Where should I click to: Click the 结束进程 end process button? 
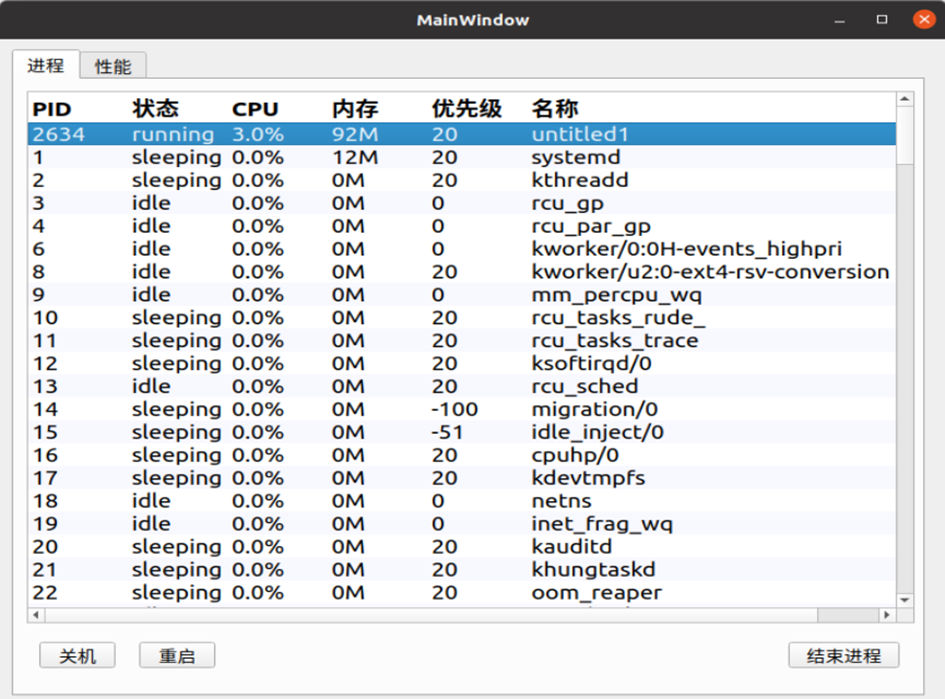[x=841, y=655]
